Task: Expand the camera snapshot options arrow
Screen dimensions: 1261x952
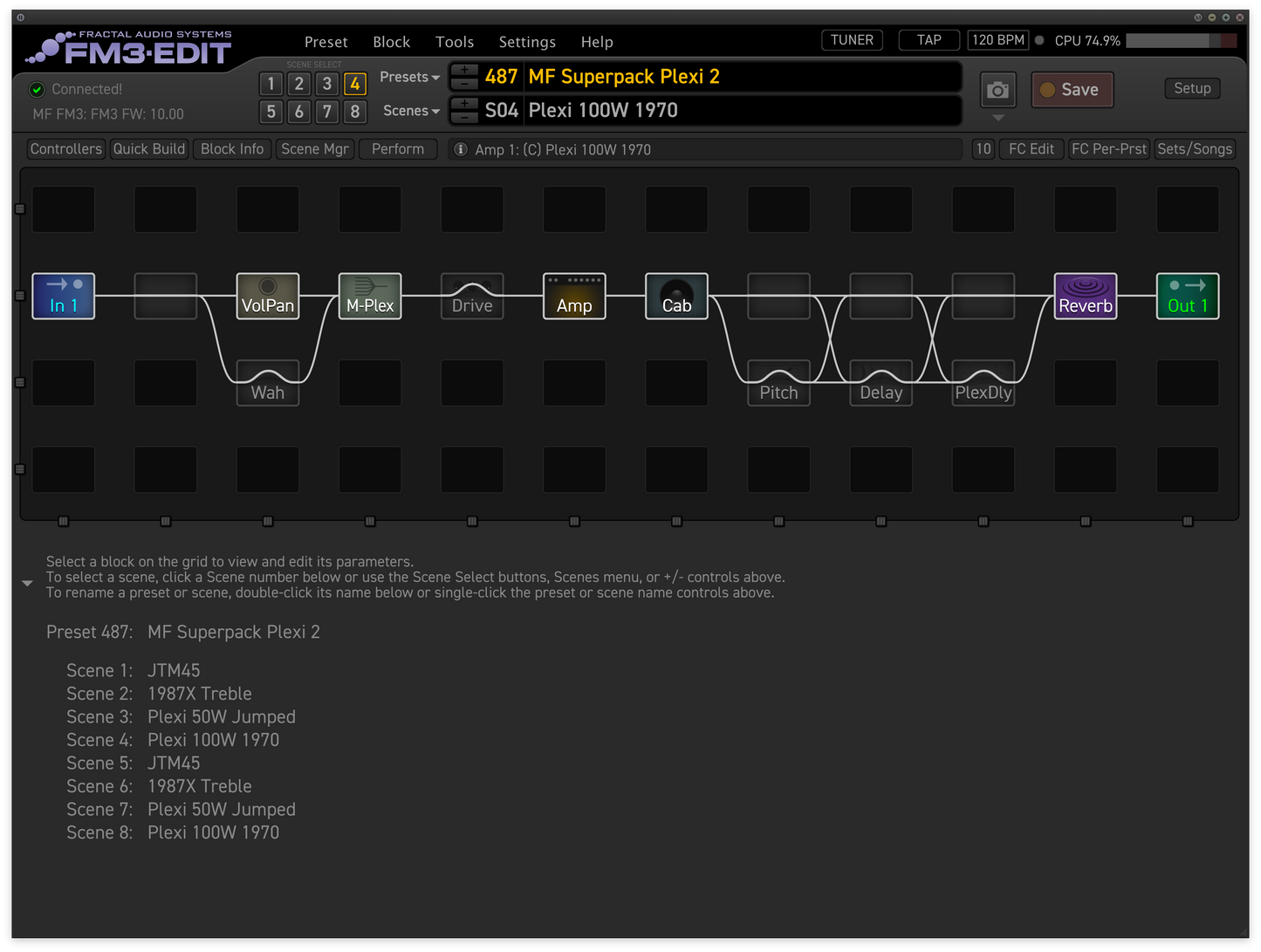Action: (997, 116)
